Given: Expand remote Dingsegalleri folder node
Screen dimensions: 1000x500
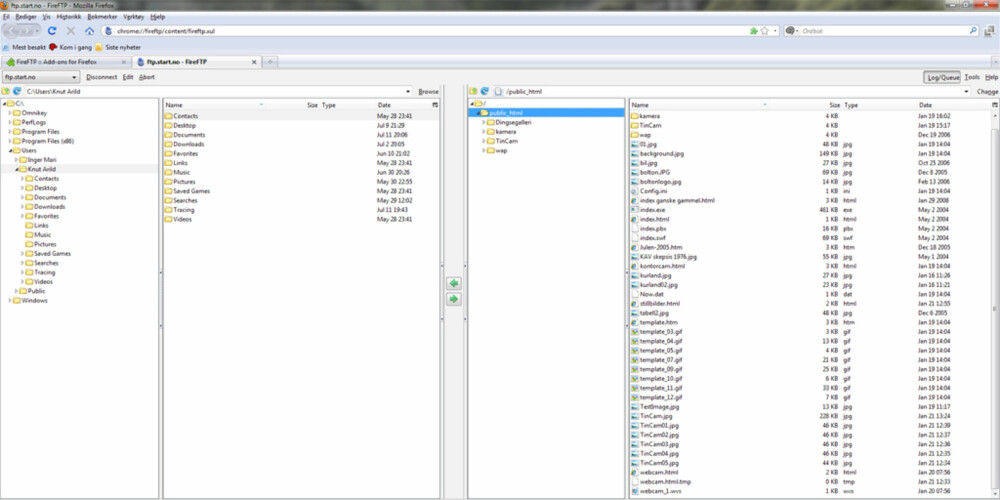Looking at the screenshot, I should 484,122.
